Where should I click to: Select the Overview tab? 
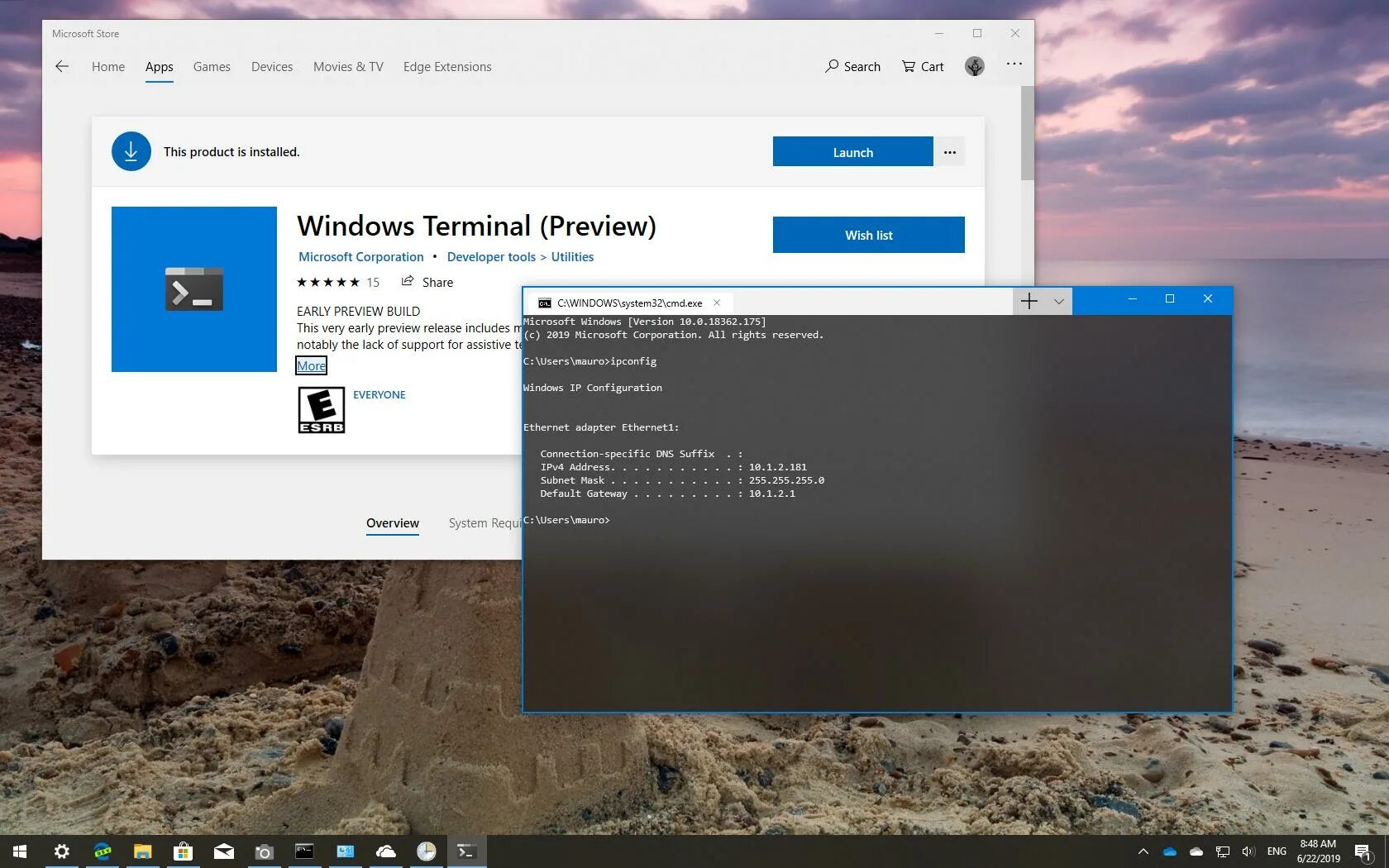(x=393, y=523)
